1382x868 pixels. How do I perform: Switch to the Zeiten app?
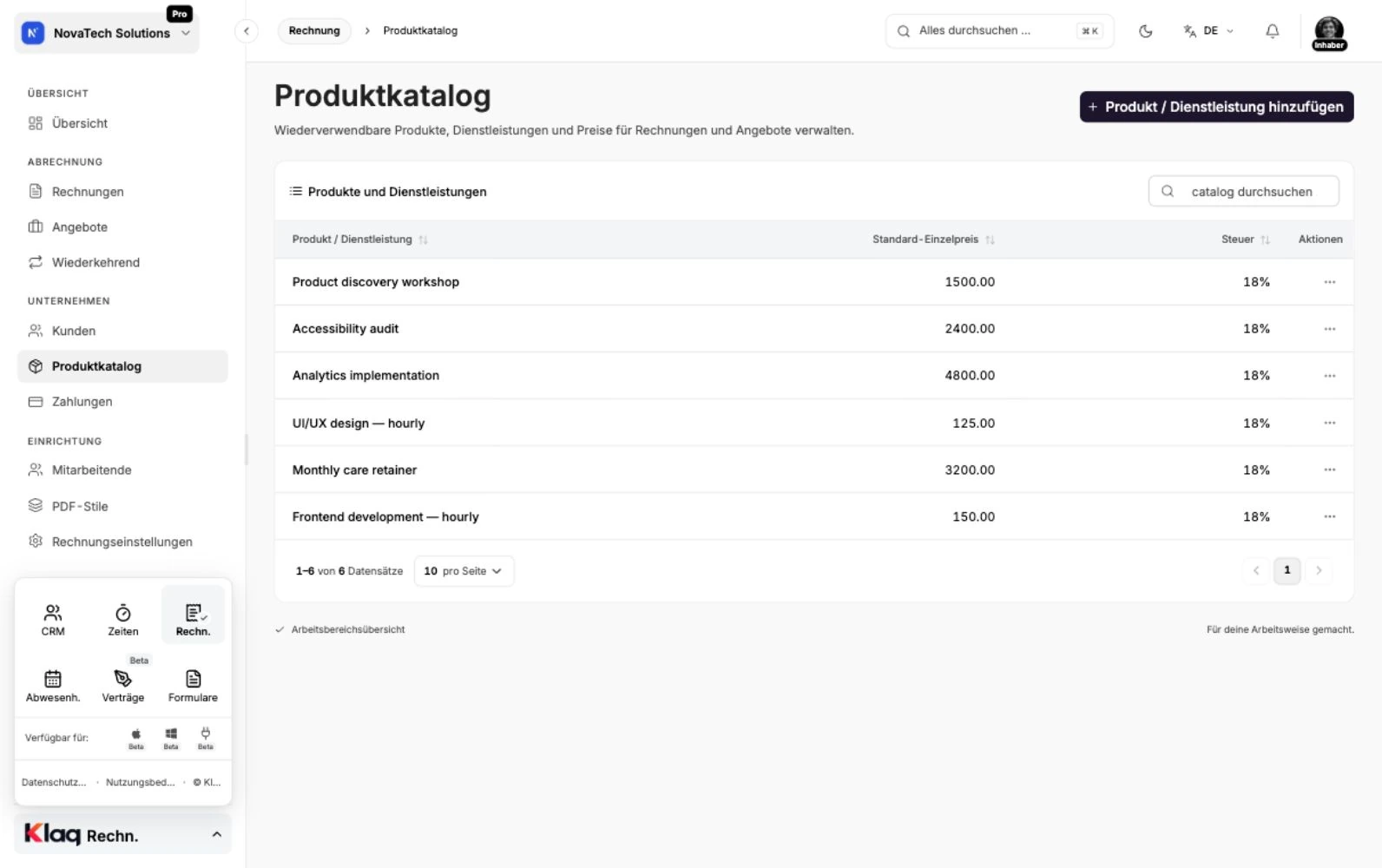click(x=123, y=619)
